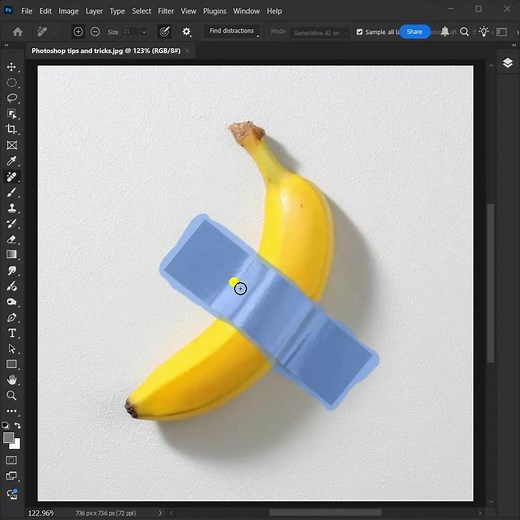The height and width of the screenshot is (520, 520).
Task: Select the Object Selection tool
Action: click(x=12, y=114)
